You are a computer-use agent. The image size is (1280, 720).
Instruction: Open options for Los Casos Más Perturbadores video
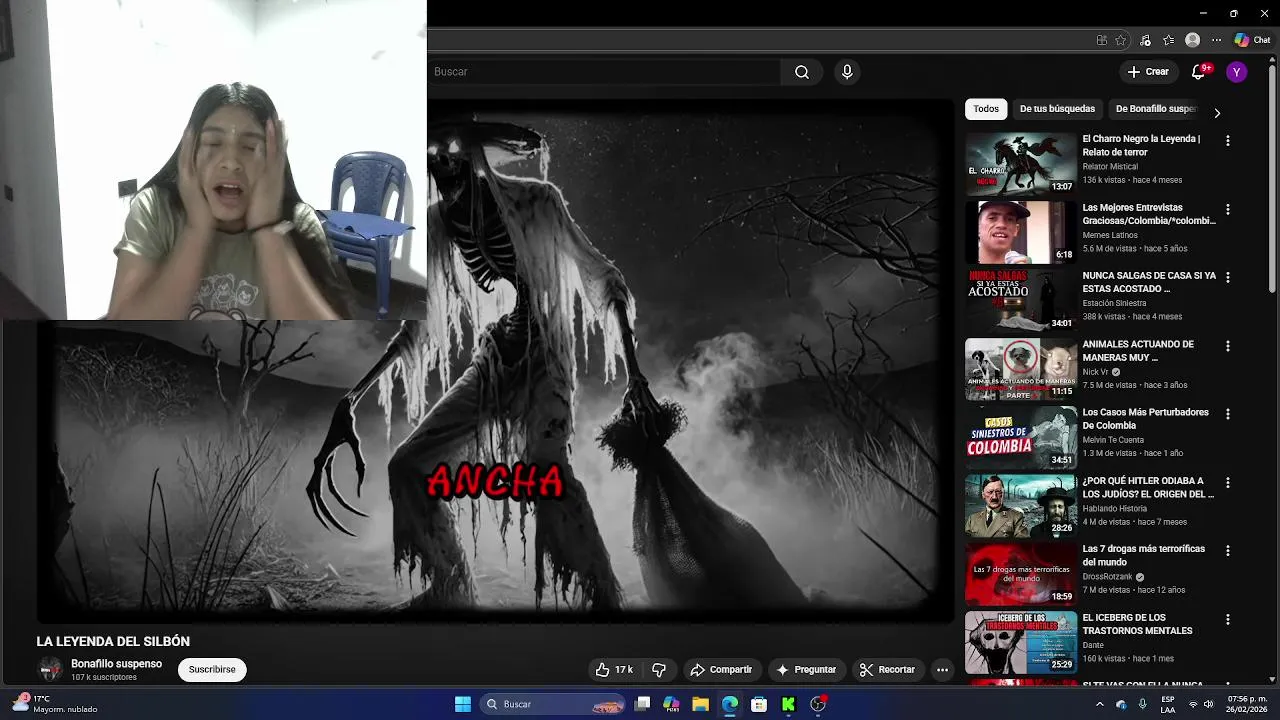click(1228, 414)
